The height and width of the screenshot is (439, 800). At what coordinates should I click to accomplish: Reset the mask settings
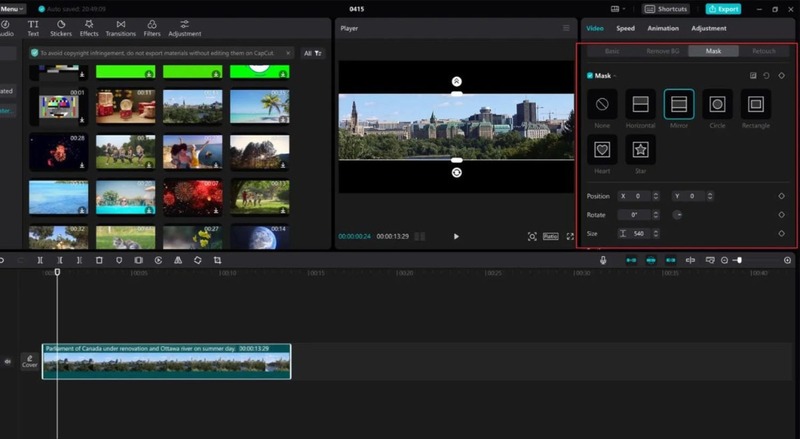(x=766, y=76)
